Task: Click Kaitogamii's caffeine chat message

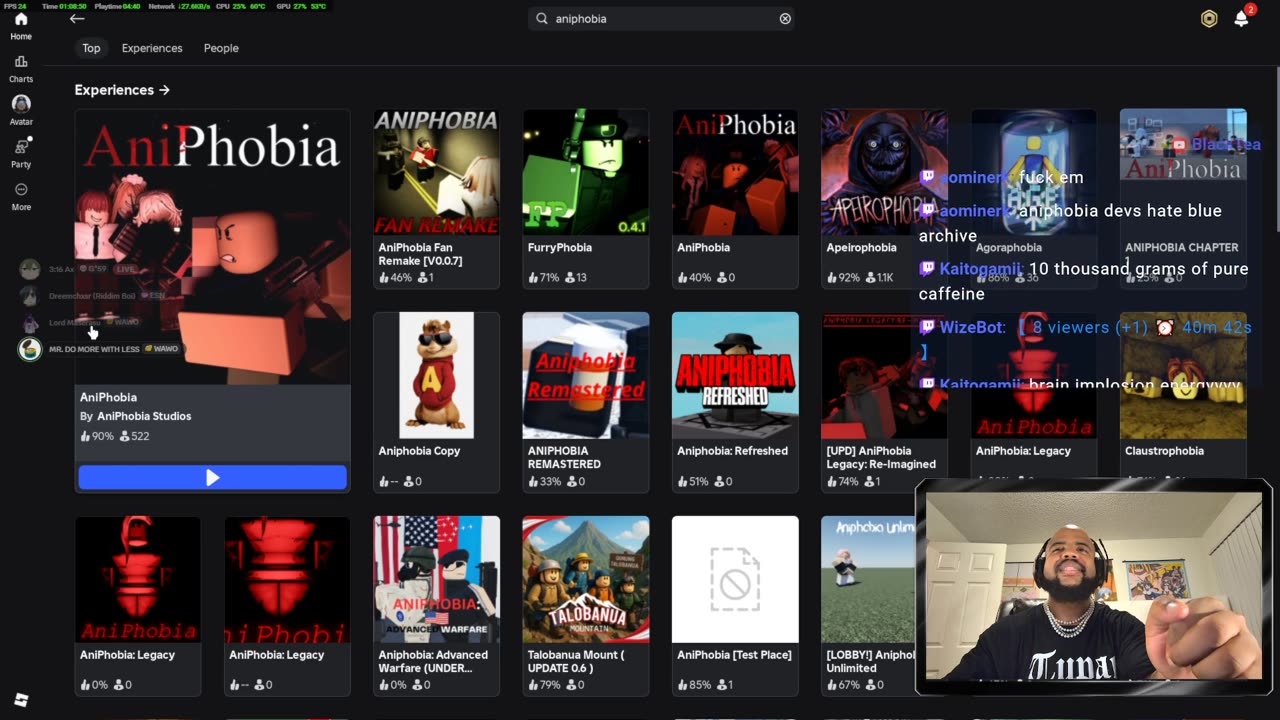Action: coord(1084,281)
